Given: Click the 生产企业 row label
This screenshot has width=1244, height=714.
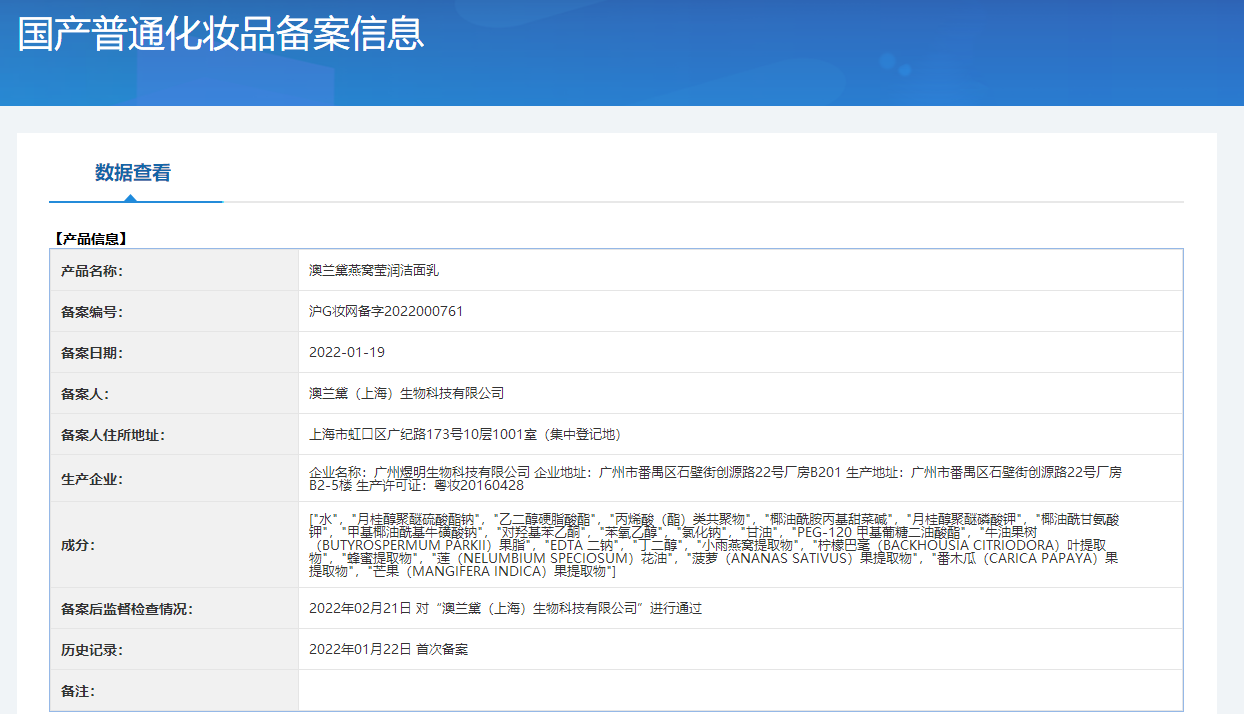Looking at the screenshot, I should click(x=92, y=479).
